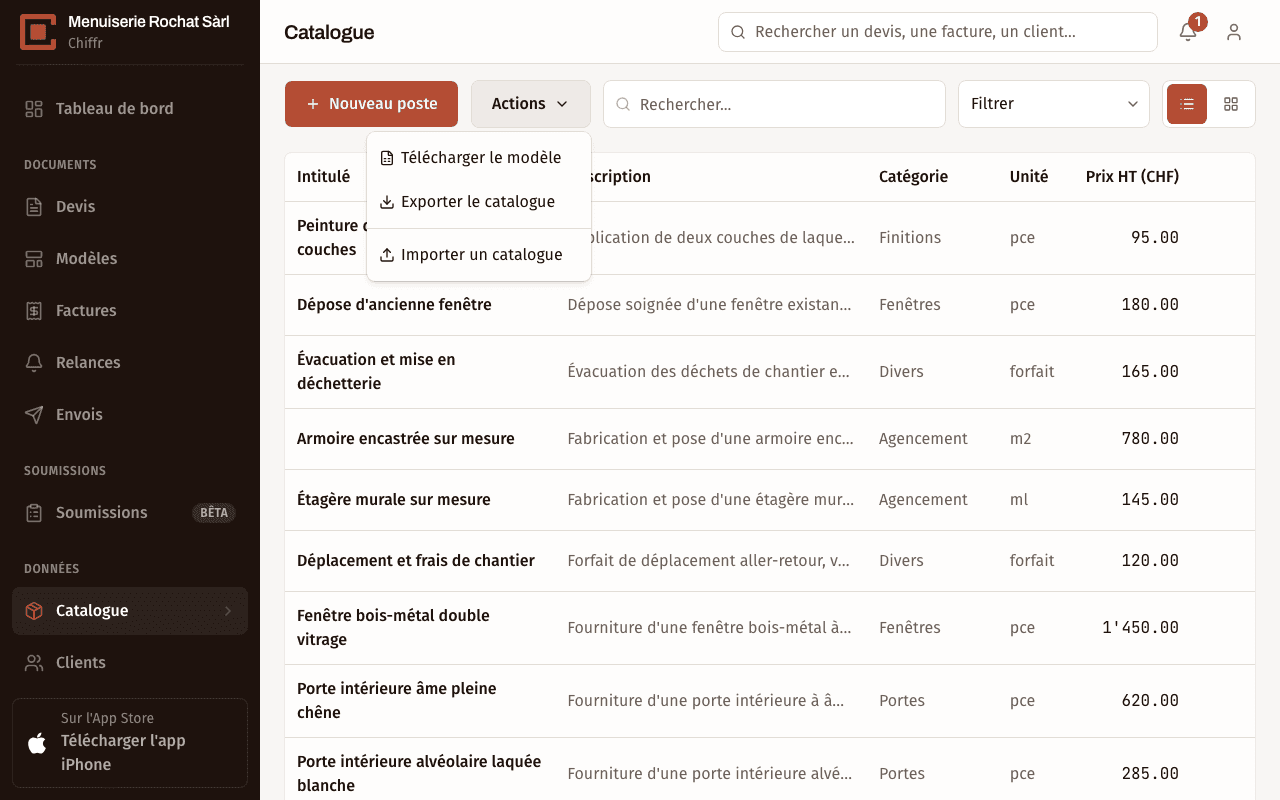
Task: Go to Clients page
Action: click(130, 663)
